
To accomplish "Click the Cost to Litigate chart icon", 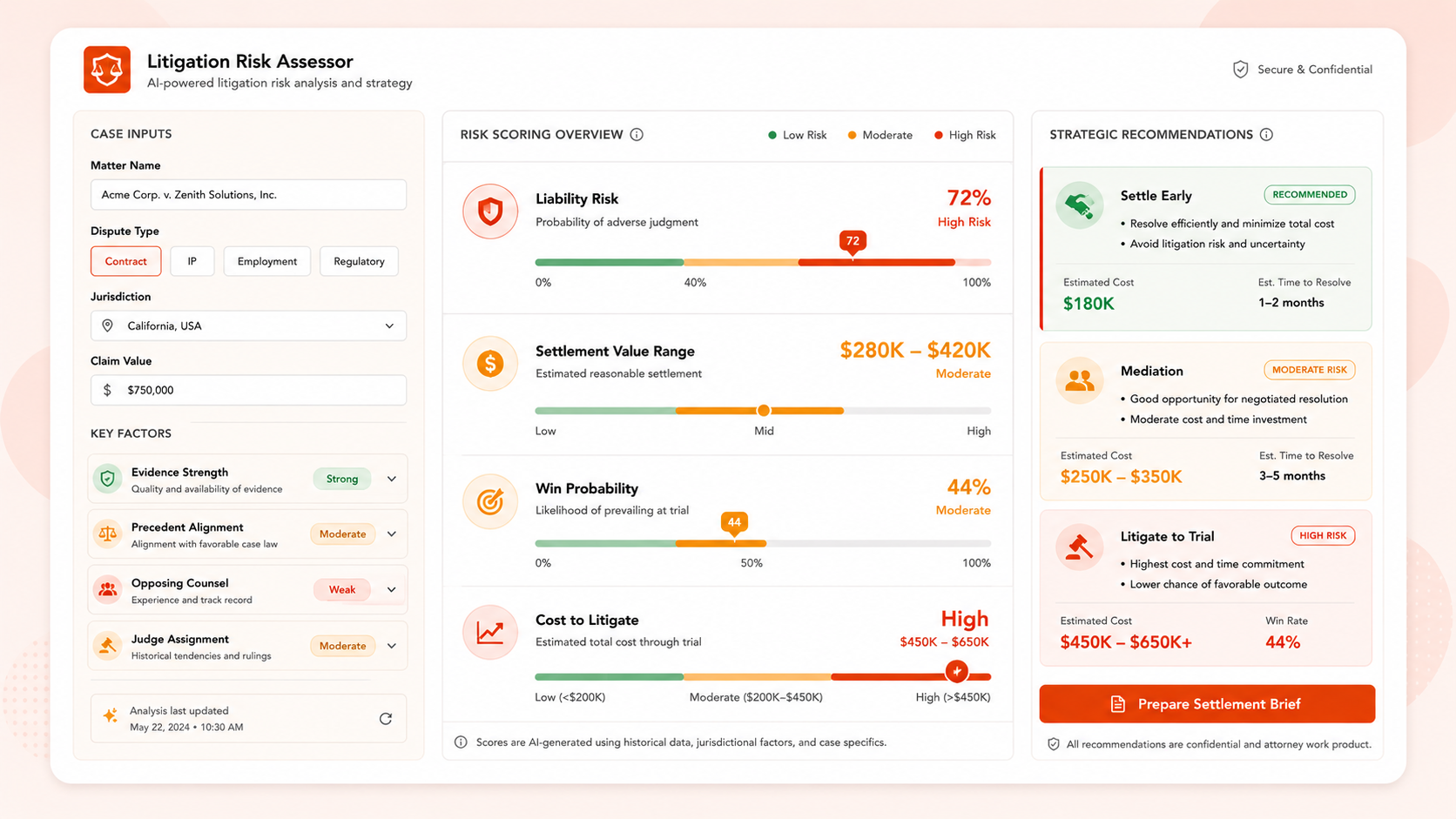I will pyautogui.click(x=490, y=632).
